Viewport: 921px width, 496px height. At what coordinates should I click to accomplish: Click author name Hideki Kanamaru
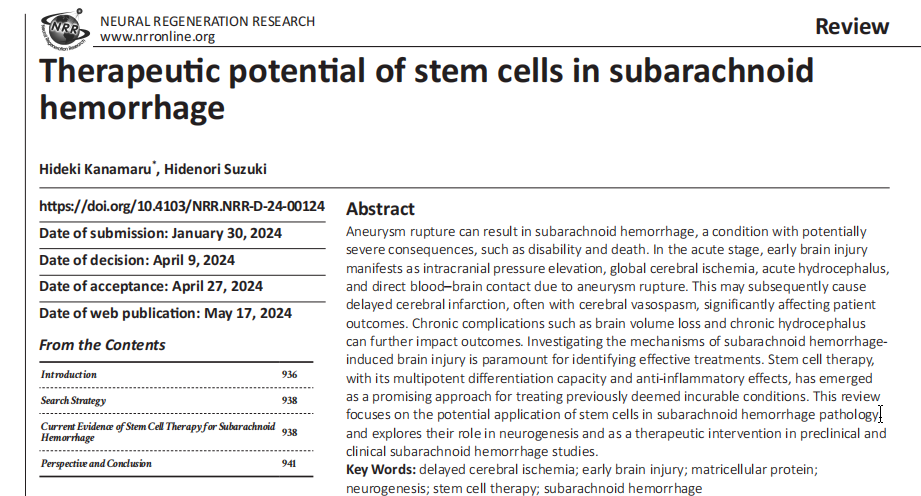(95, 169)
